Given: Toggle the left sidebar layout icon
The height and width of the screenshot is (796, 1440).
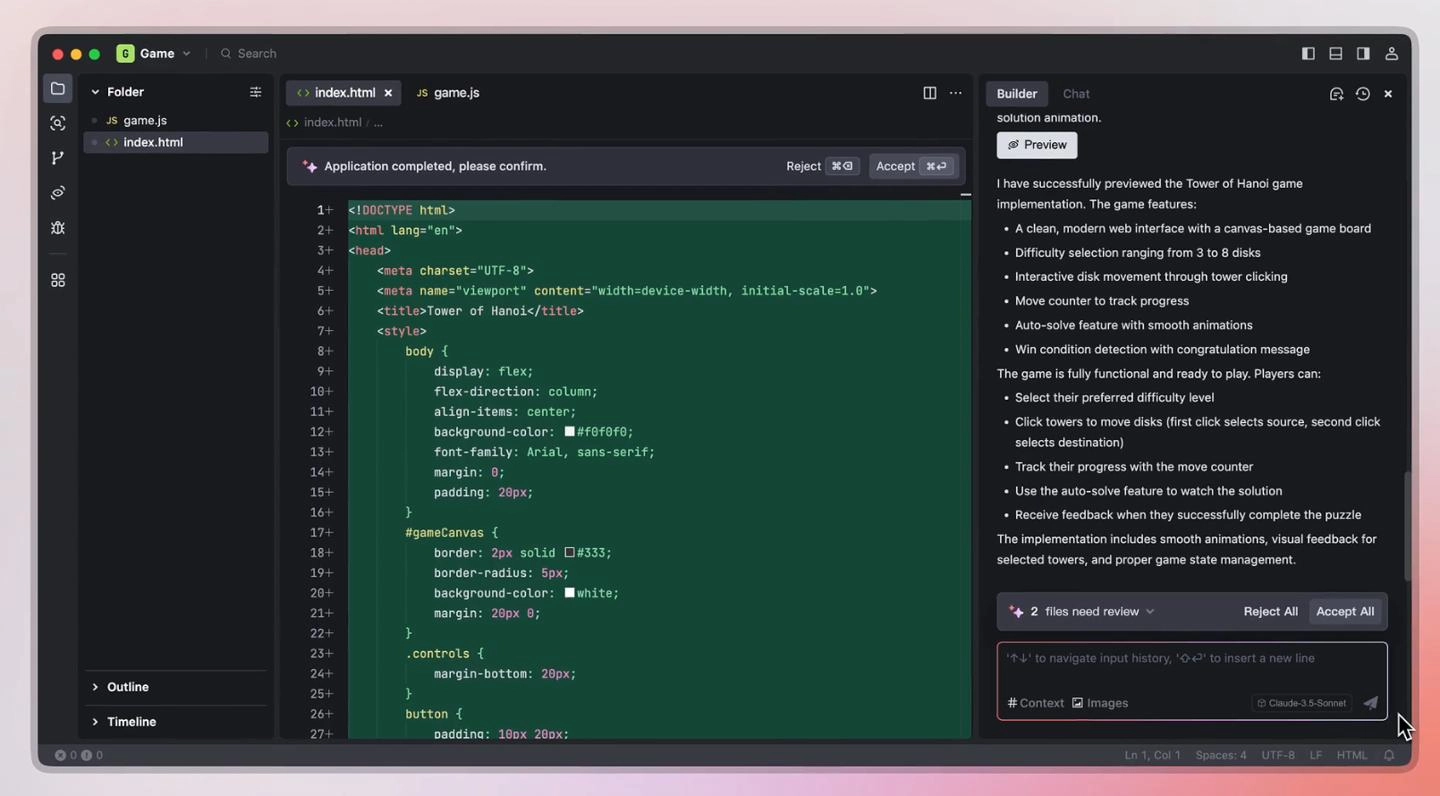Looking at the screenshot, I should click(x=1308, y=54).
